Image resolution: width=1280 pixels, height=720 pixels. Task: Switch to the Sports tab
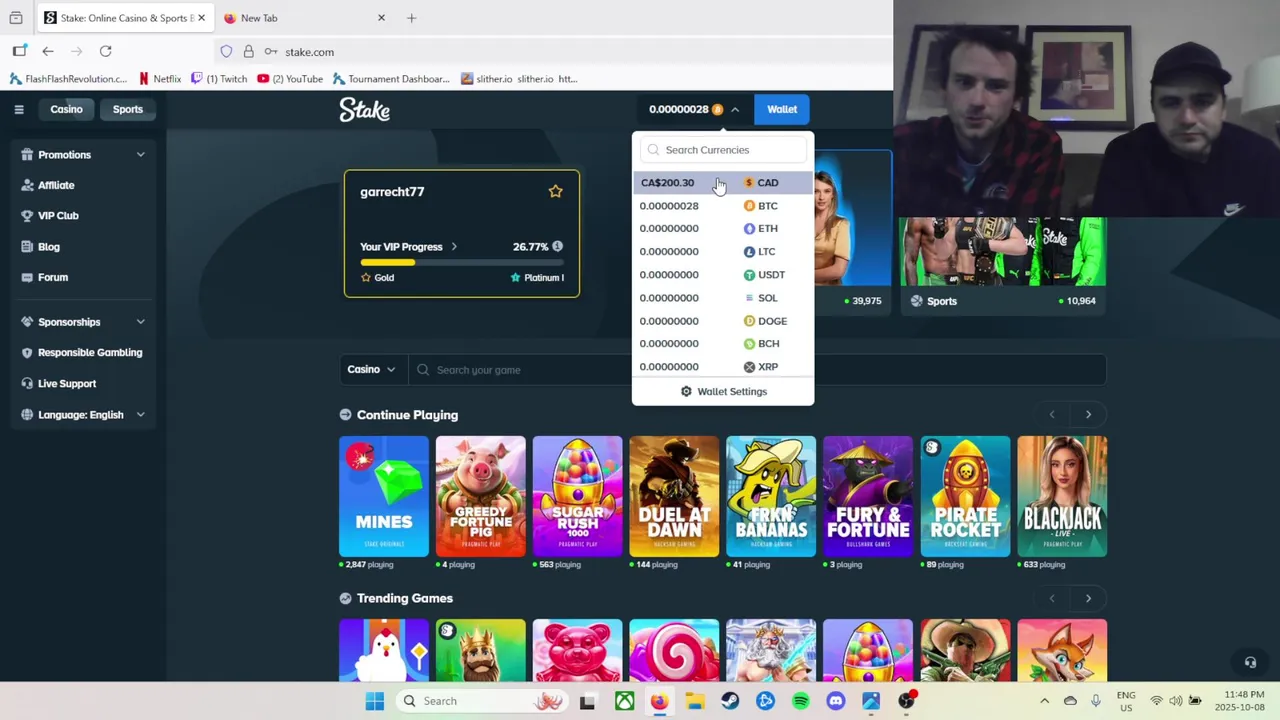pos(127,109)
